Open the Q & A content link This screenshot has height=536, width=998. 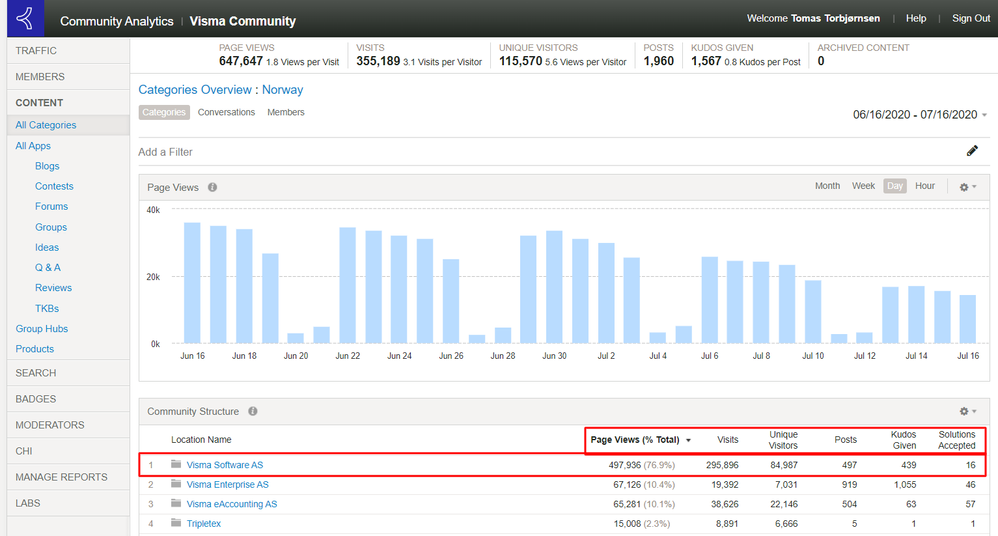click(x=48, y=267)
